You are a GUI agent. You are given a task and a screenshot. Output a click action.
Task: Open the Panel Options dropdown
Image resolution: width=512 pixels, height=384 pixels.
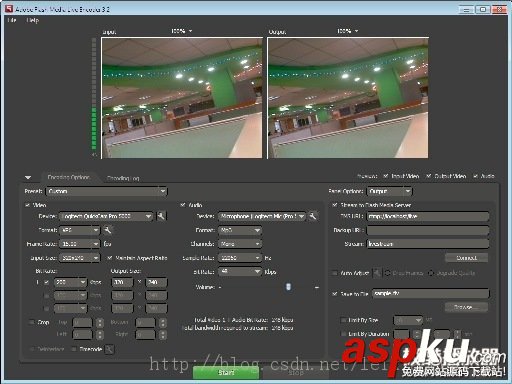pyautogui.click(x=389, y=191)
